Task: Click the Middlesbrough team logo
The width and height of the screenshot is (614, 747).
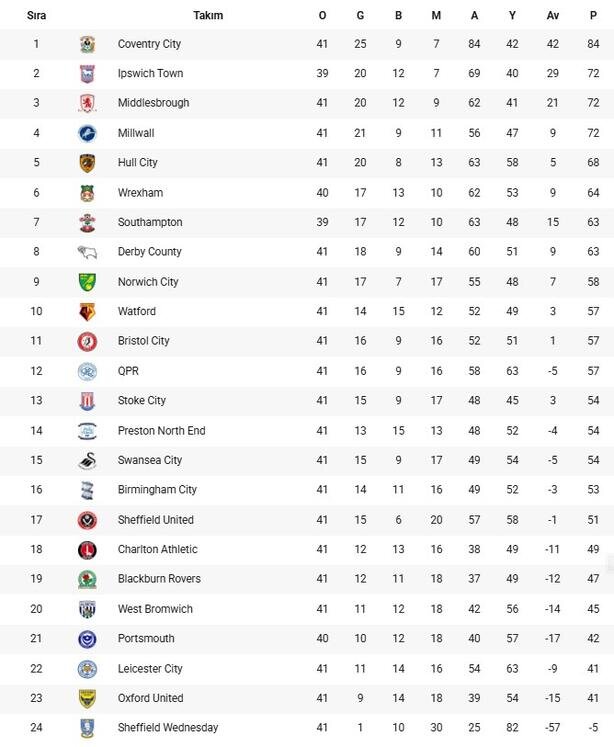Action: (x=87, y=103)
